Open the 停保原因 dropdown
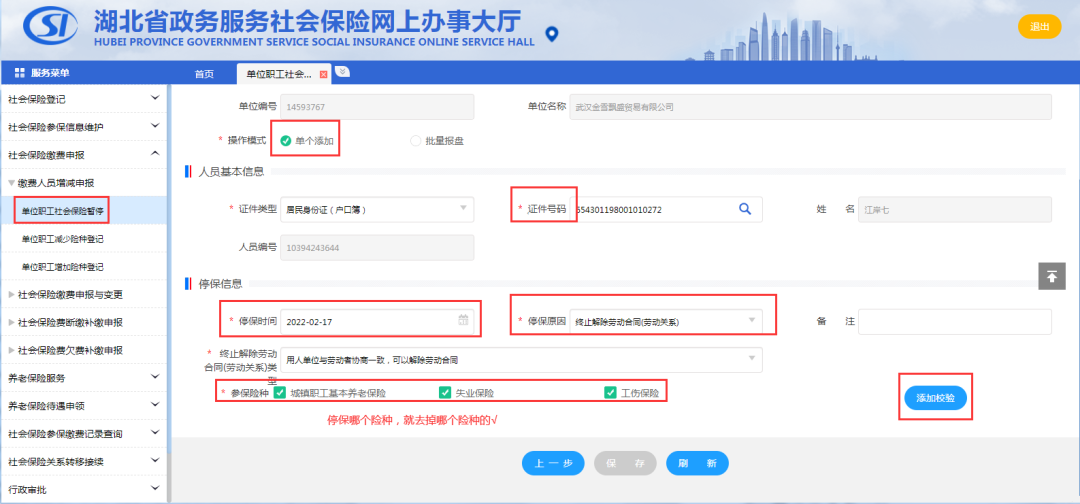This screenshot has height=504, width=1080. coord(666,321)
